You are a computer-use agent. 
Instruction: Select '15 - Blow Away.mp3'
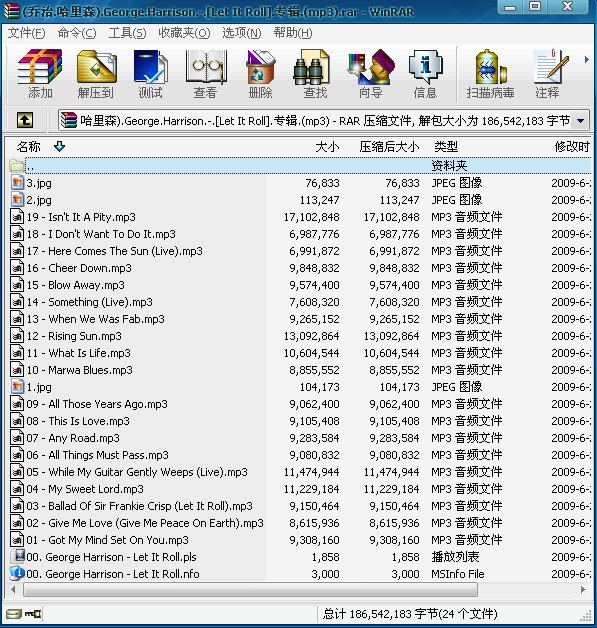tap(76, 285)
